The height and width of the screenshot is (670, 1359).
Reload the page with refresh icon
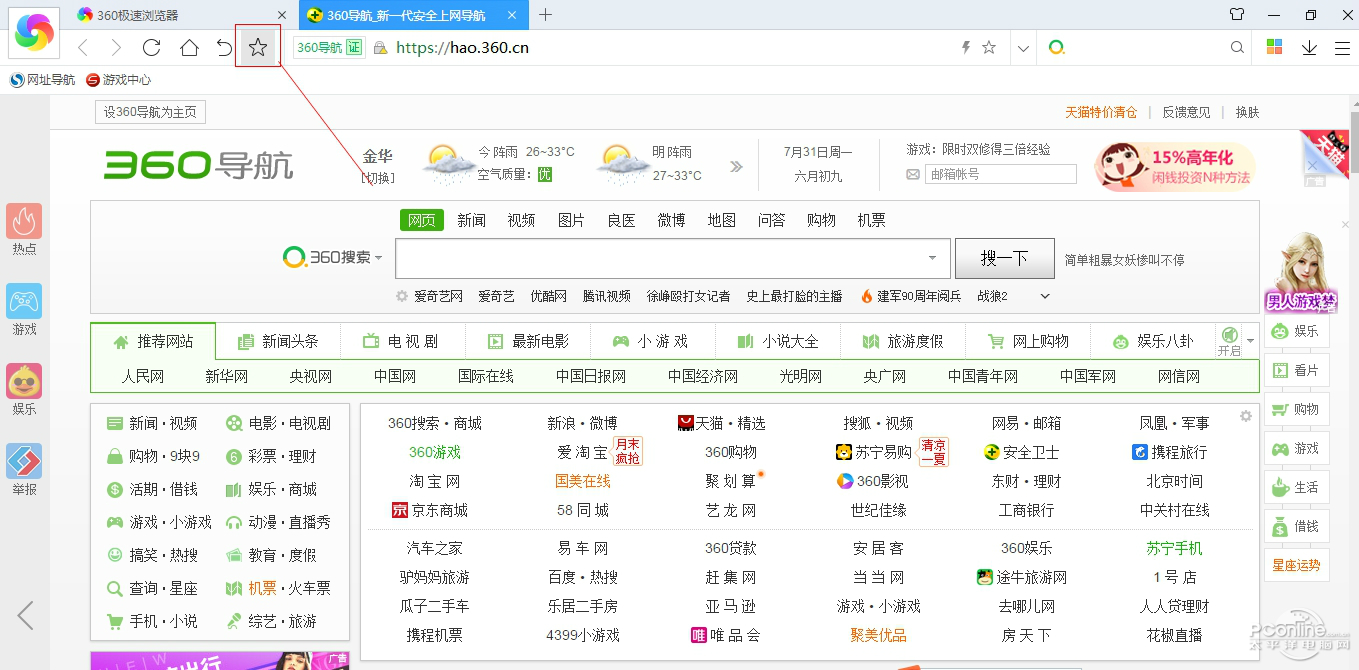point(152,48)
